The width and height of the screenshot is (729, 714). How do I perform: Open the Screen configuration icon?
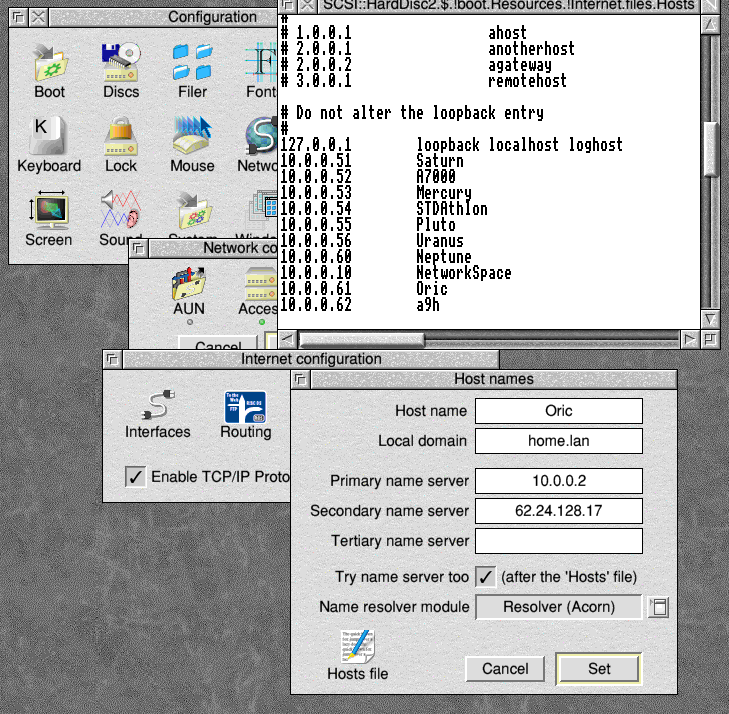48,210
